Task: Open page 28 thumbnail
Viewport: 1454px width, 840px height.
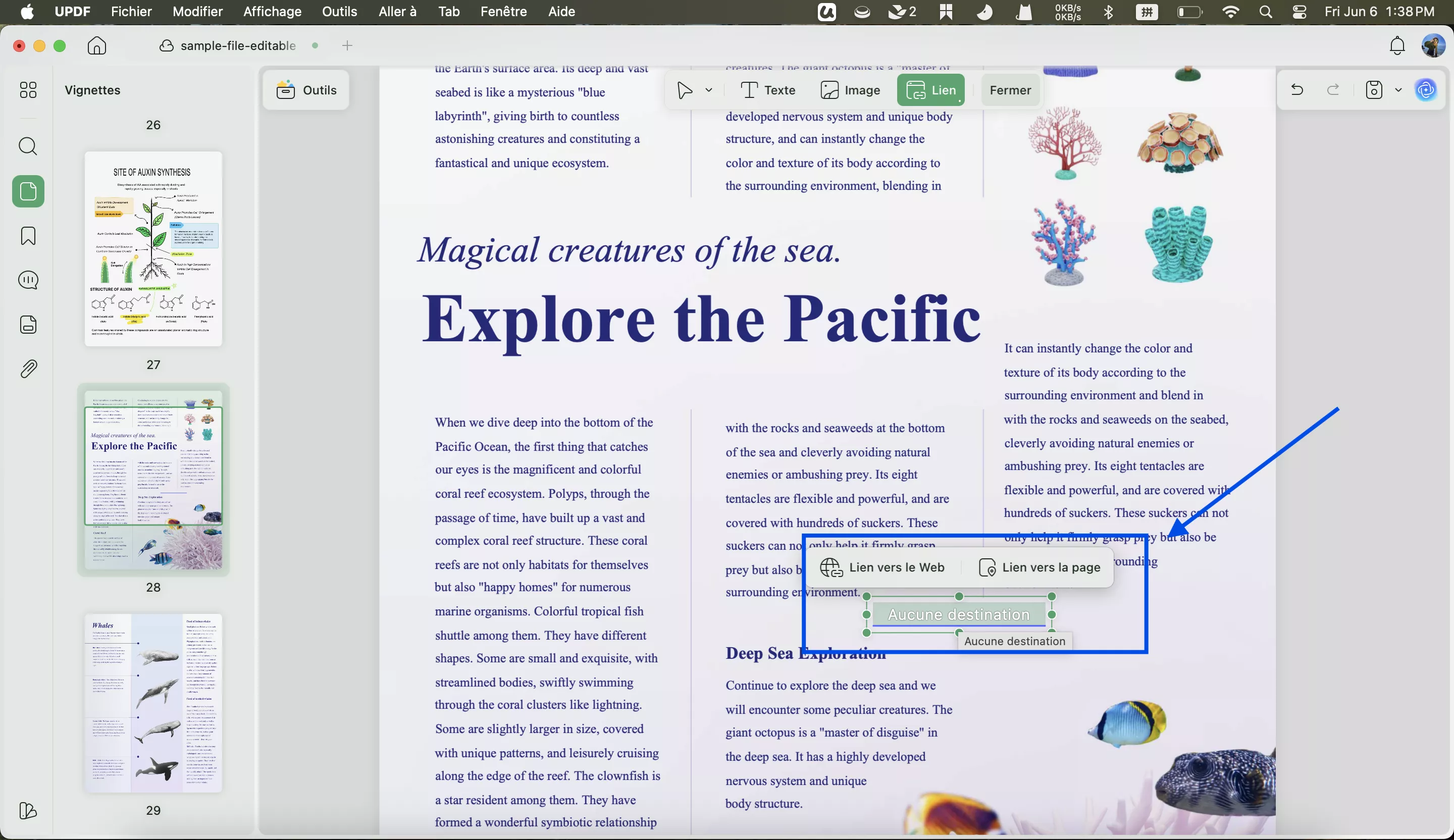Action: coord(153,480)
